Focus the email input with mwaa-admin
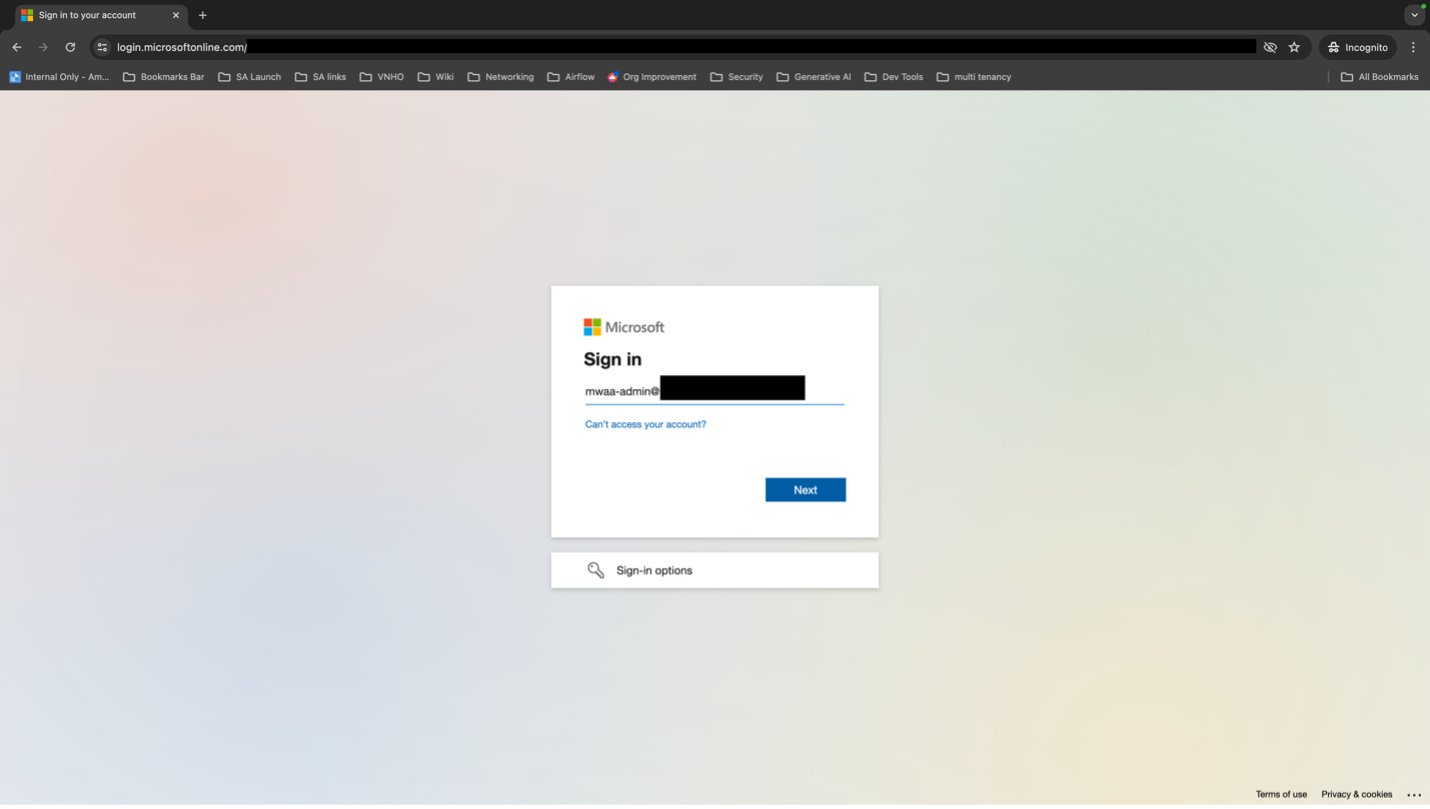Screen dimensions: 1430x809 [714, 390]
